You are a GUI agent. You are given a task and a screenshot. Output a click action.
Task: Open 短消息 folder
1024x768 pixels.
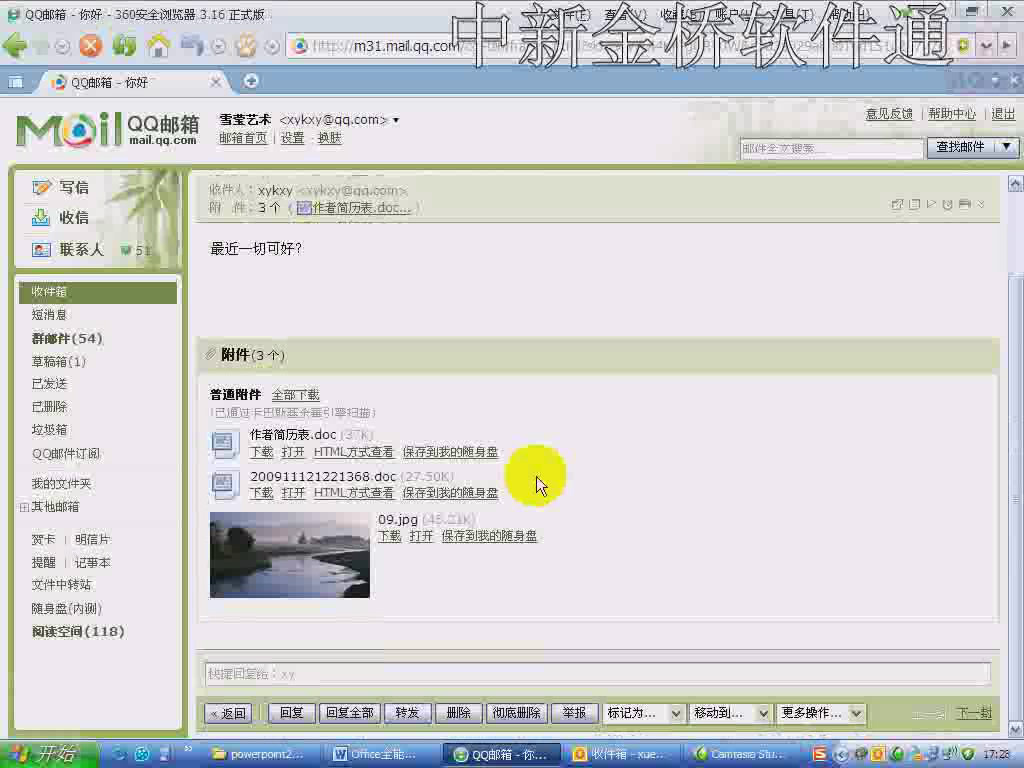[x=50, y=315]
